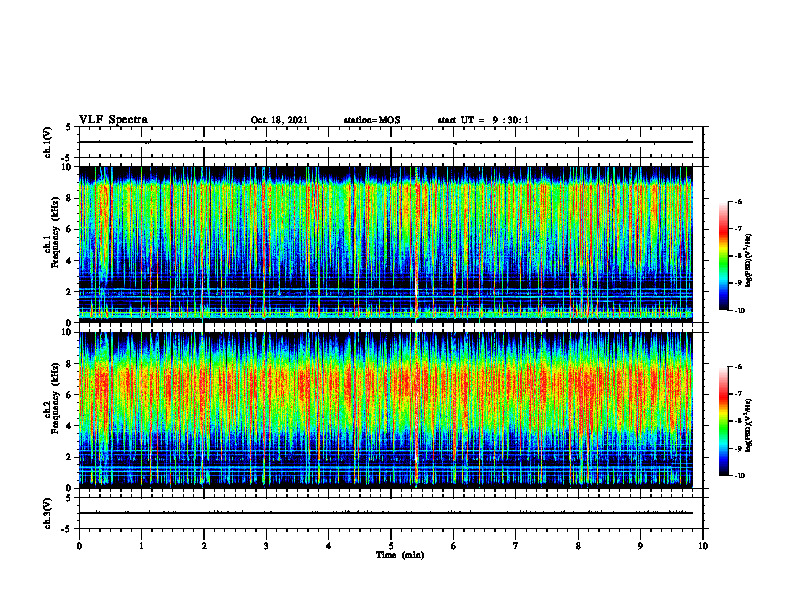Select the "start UT = 9:30:1" text
The width and height of the screenshot is (792, 612).
[483, 120]
